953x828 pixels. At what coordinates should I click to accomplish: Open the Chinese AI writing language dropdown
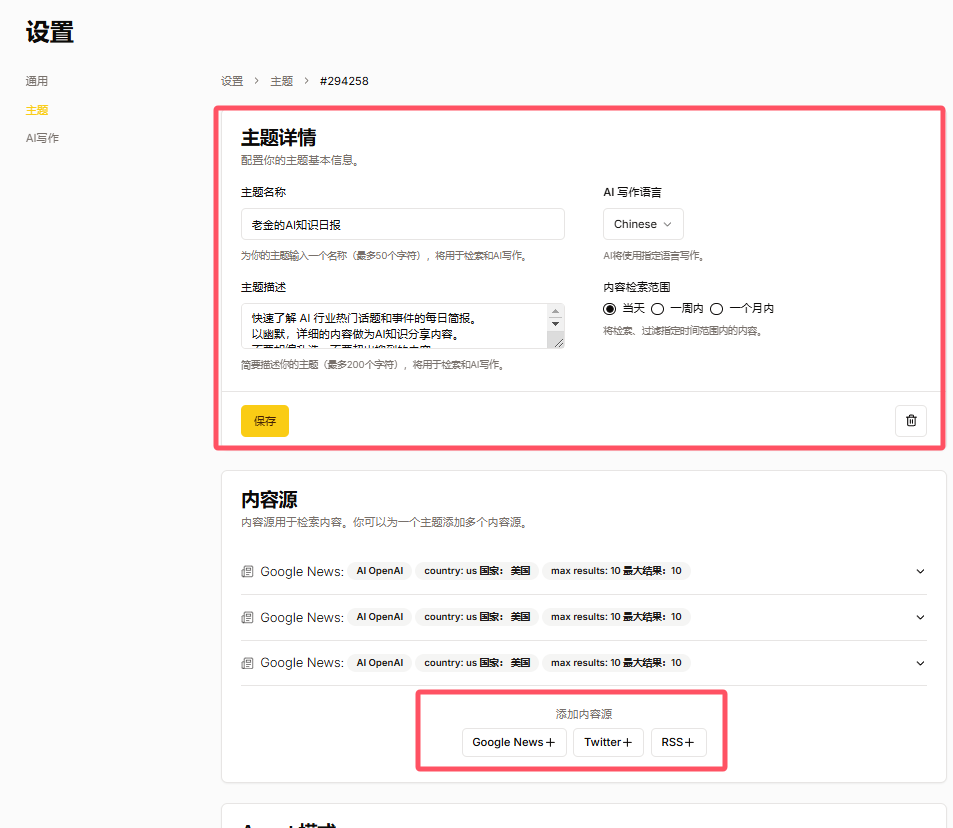[643, 224]
